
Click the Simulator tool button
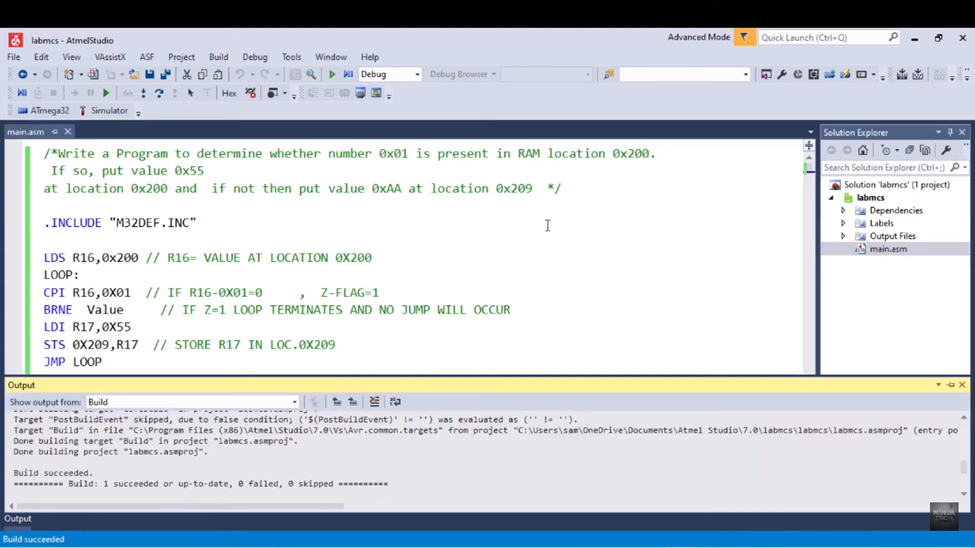click(103, 111)
